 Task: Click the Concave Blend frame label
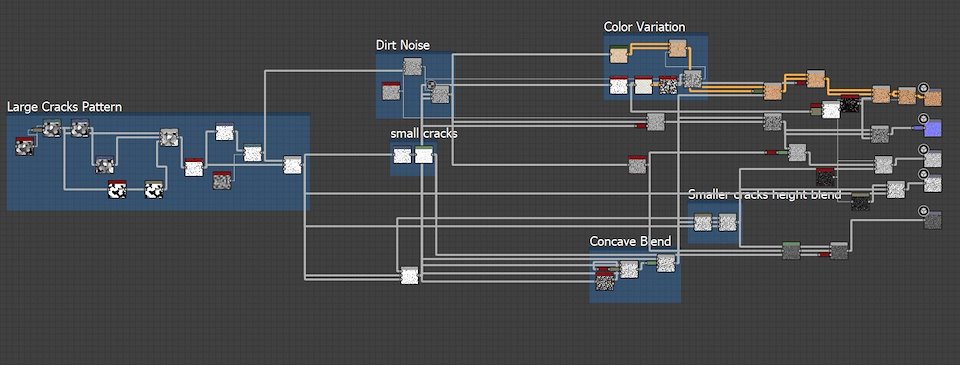630,241
